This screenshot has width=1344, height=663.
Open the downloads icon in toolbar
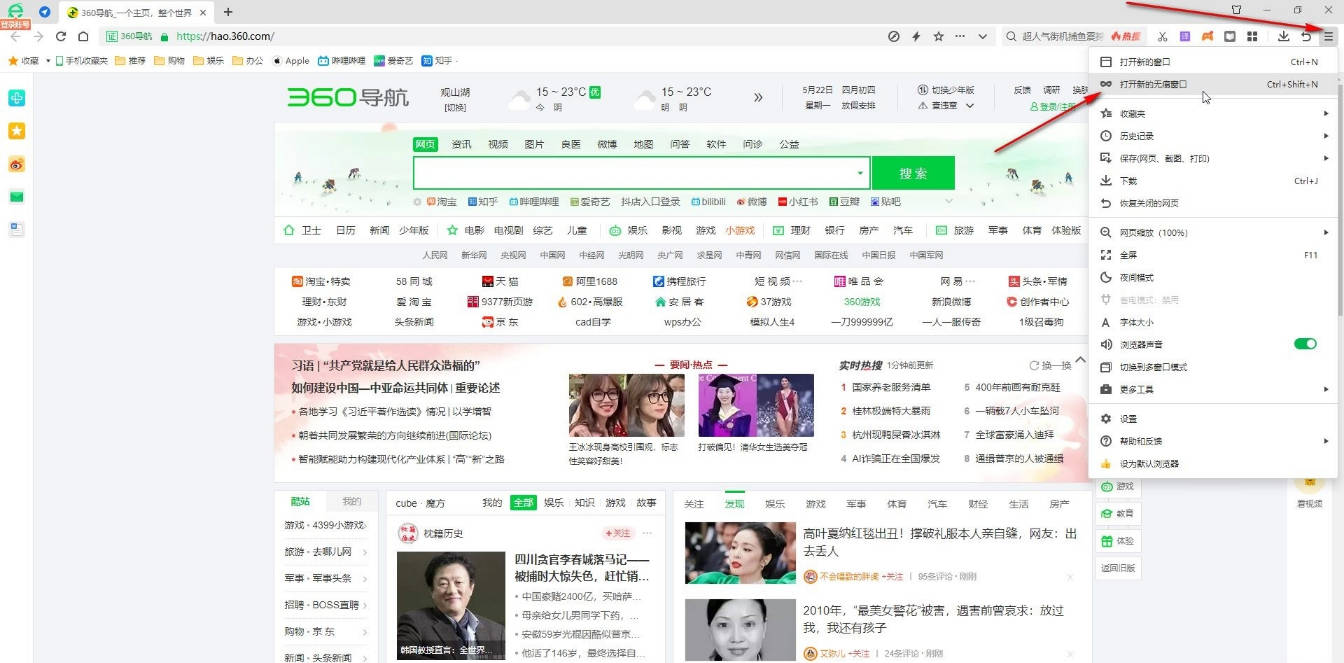[1283, 37]
